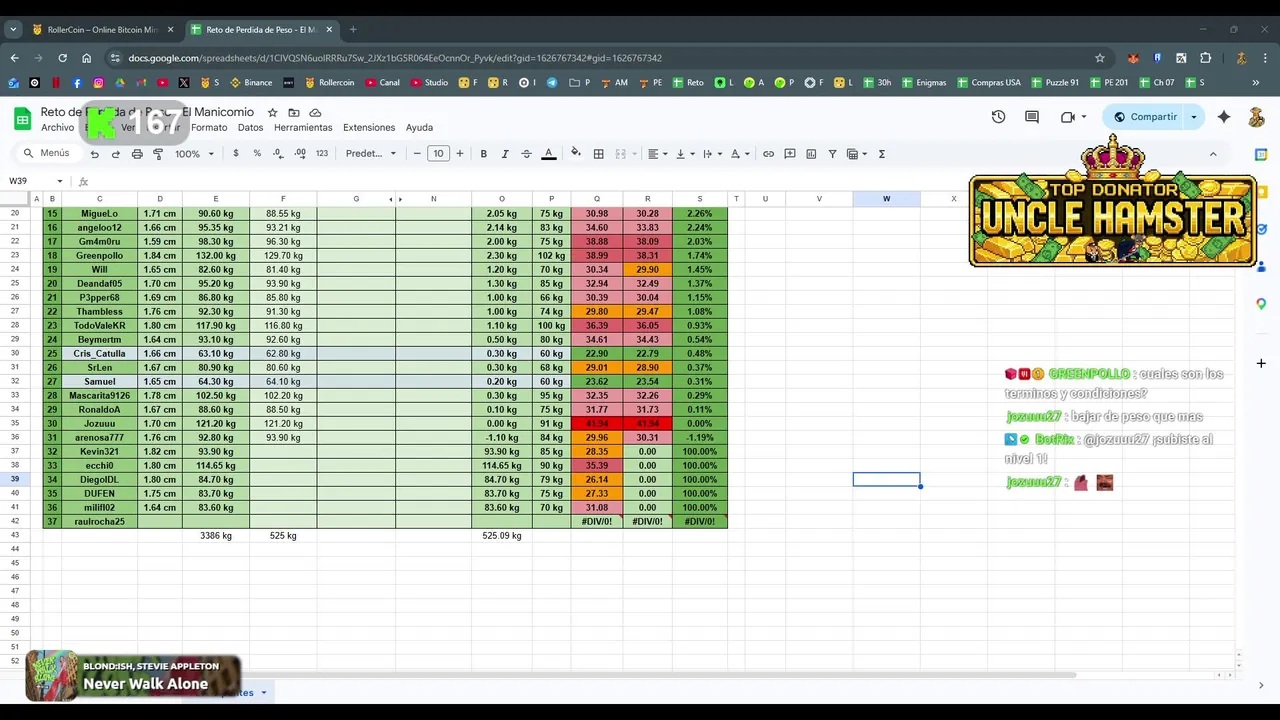Open vertical align dropdown
Screen dimensions: 1280x720
click(684, 154)
